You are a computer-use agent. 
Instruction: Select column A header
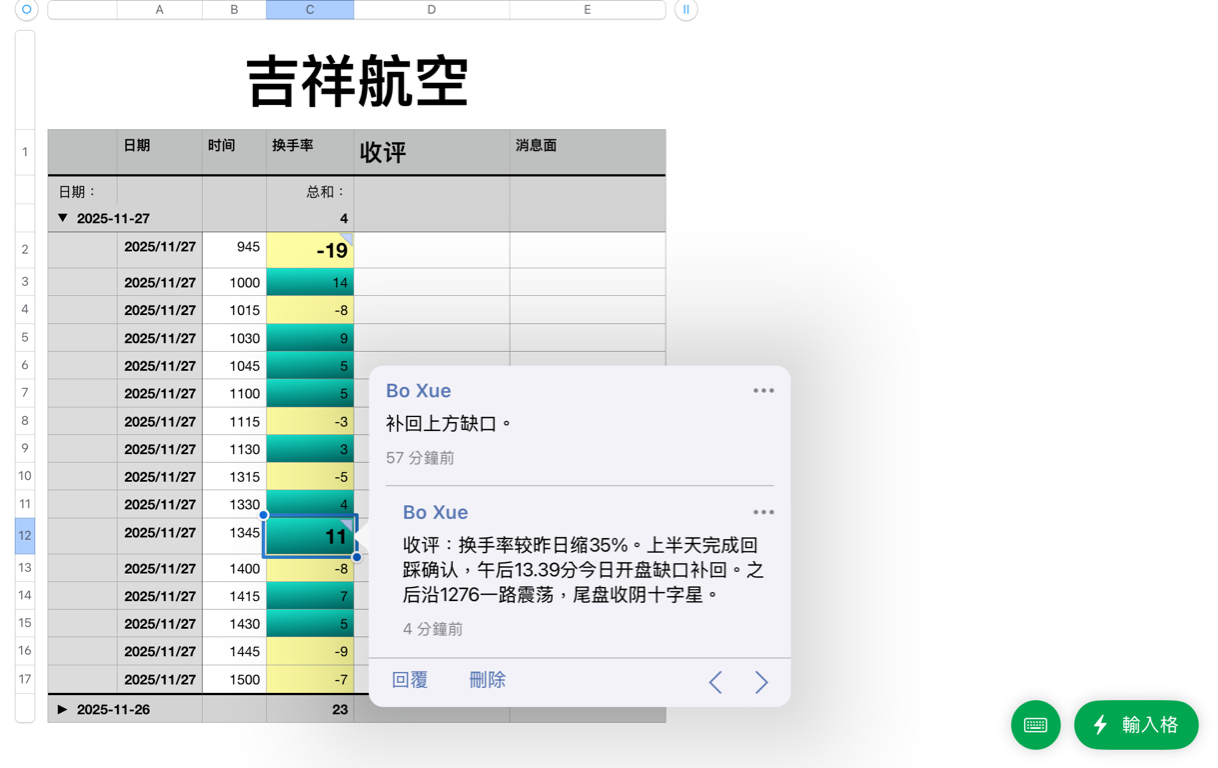(160, 10)
